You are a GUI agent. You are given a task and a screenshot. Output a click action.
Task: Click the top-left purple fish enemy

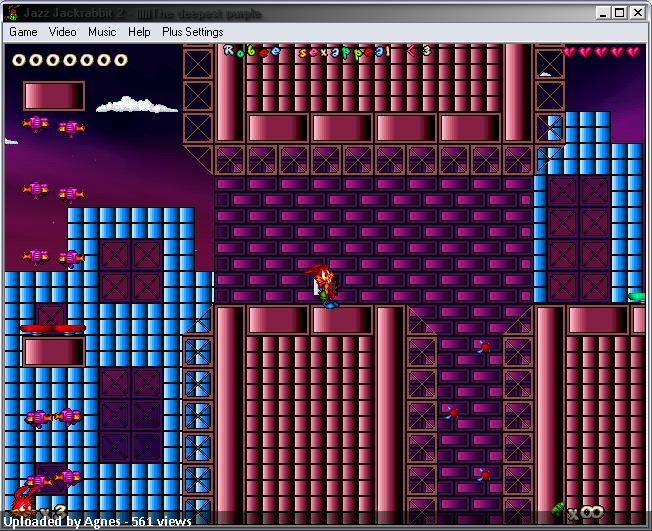click(36, 123)
